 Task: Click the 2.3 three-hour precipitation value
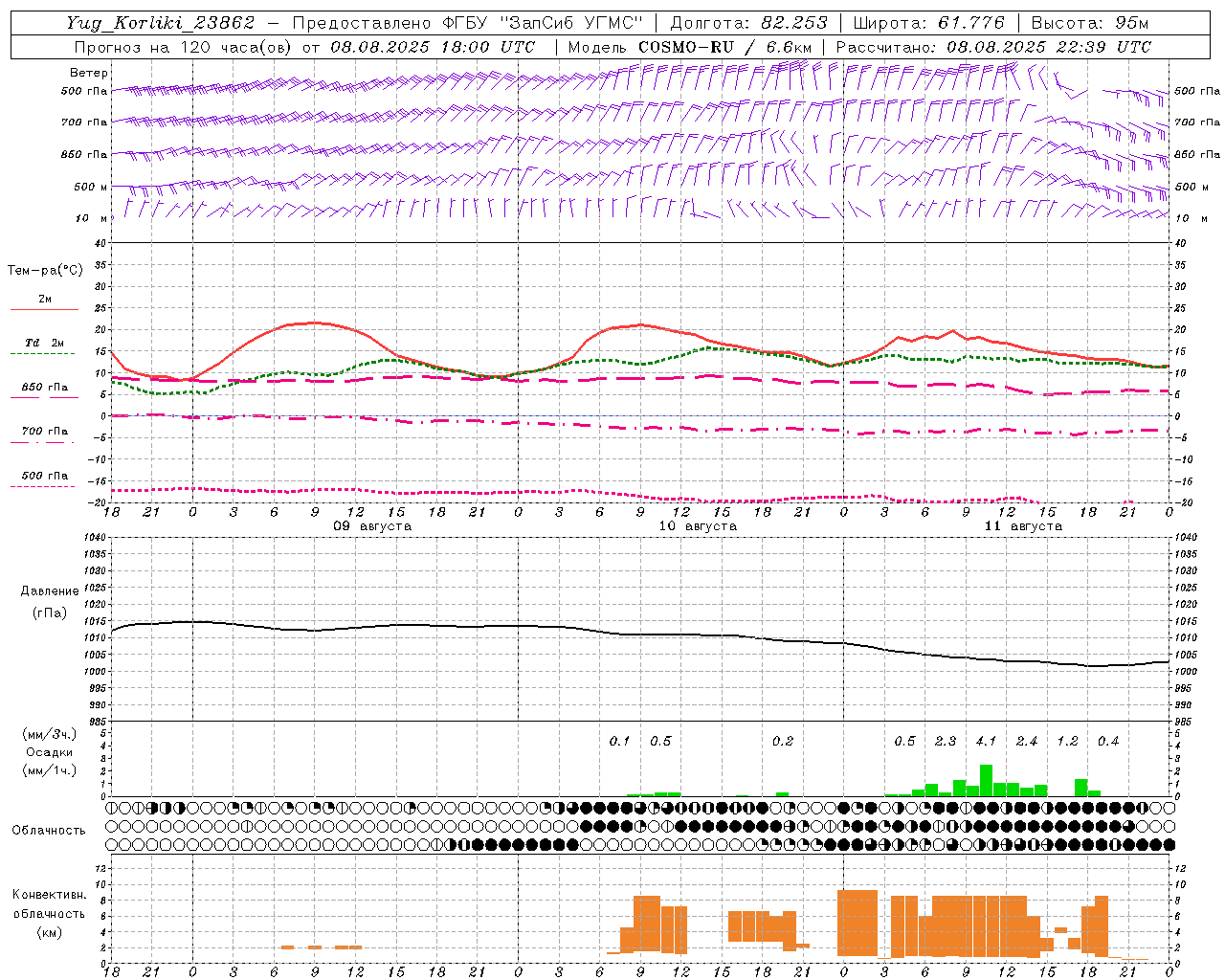(945, 741)
